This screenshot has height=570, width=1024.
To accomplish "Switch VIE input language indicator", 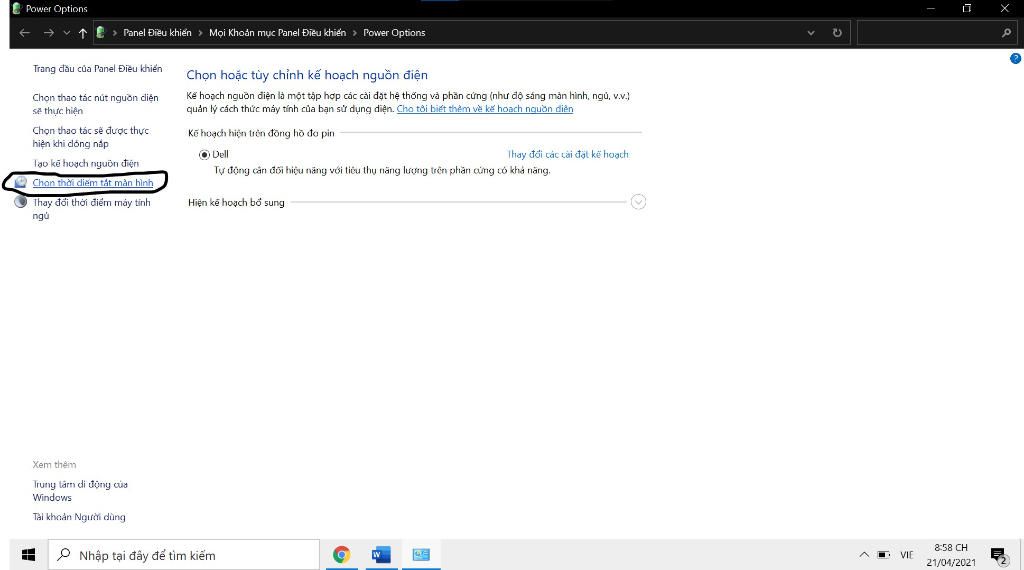I will pos(907,555).
